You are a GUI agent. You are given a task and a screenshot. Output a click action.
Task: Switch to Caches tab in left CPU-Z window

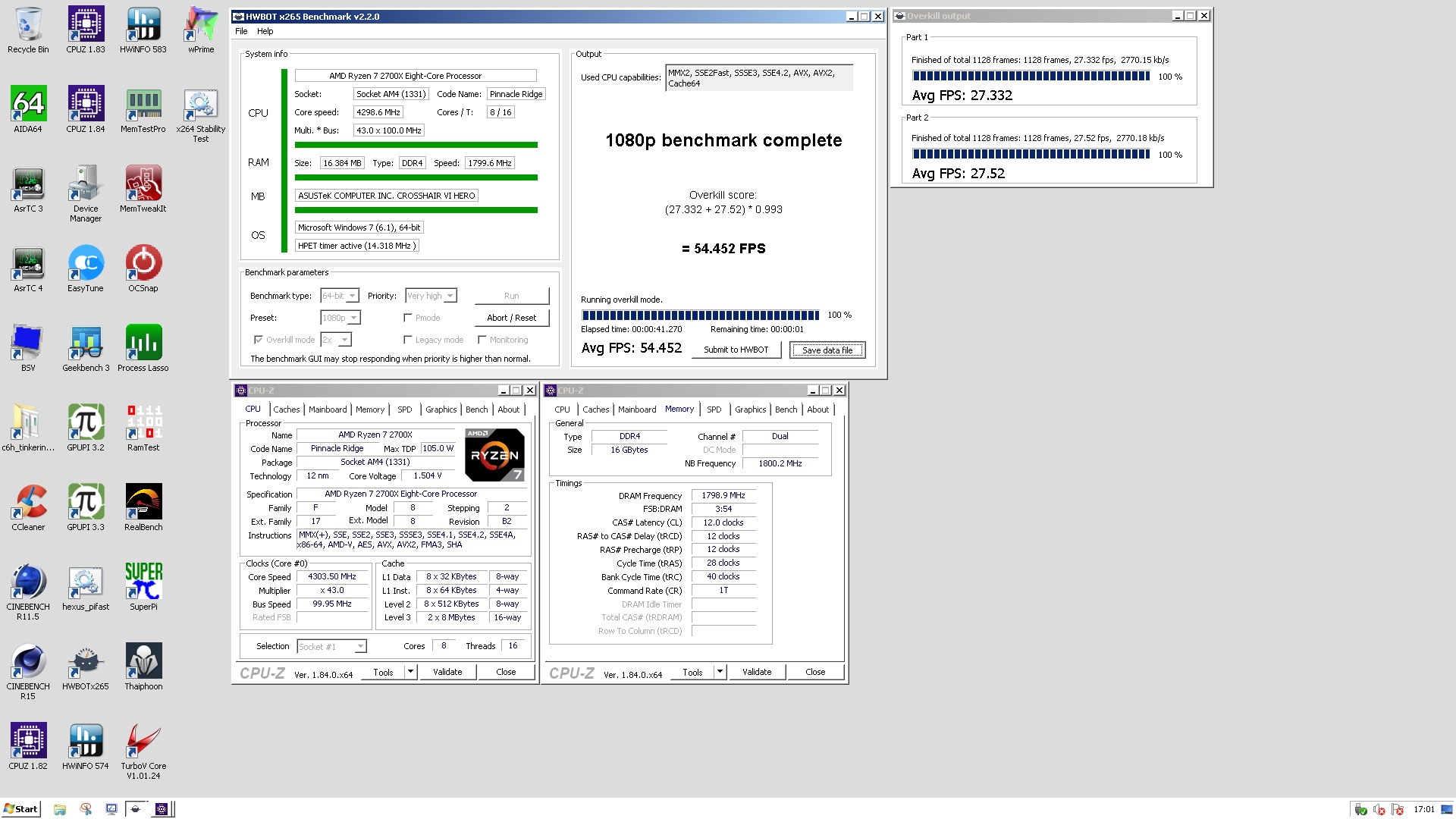[x=287, y=409]
